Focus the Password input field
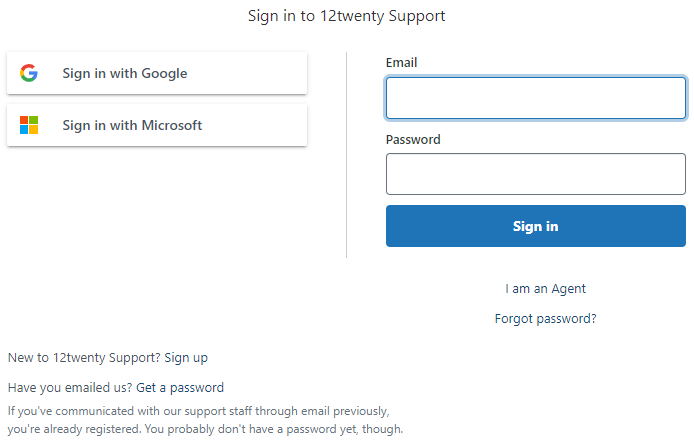 [535, 174]
